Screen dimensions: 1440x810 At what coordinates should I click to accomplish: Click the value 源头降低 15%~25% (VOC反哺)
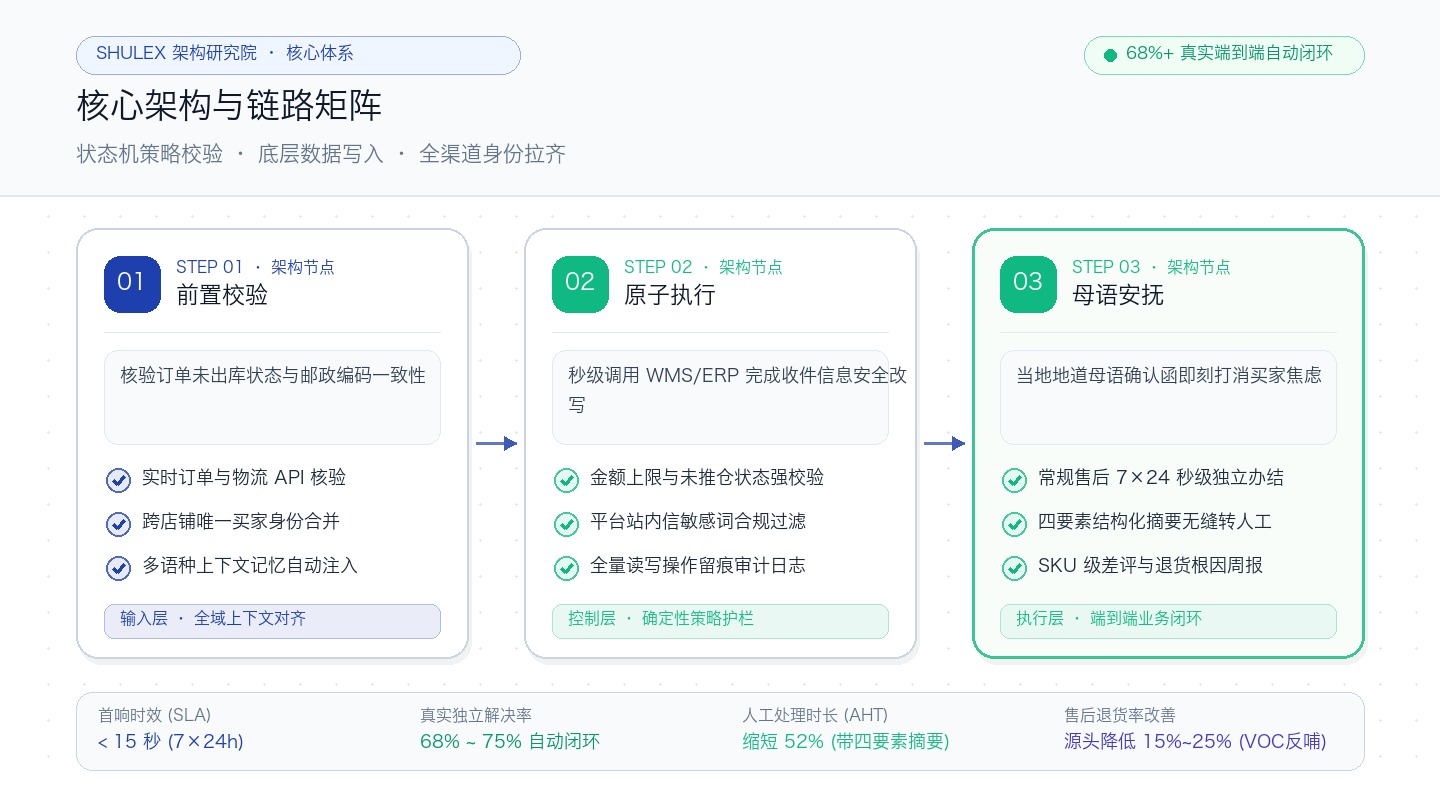[x=1195, y=742]
